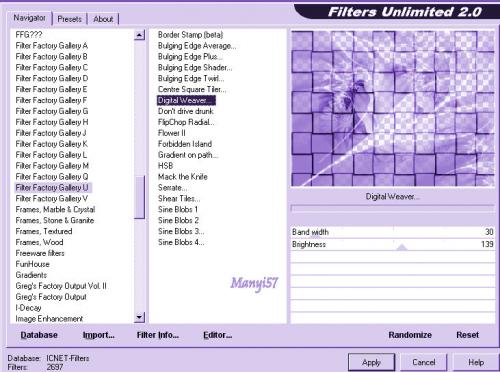Open the filter Editor
Viewport: 500px width, 372px height.
click(x=218, y=335)
